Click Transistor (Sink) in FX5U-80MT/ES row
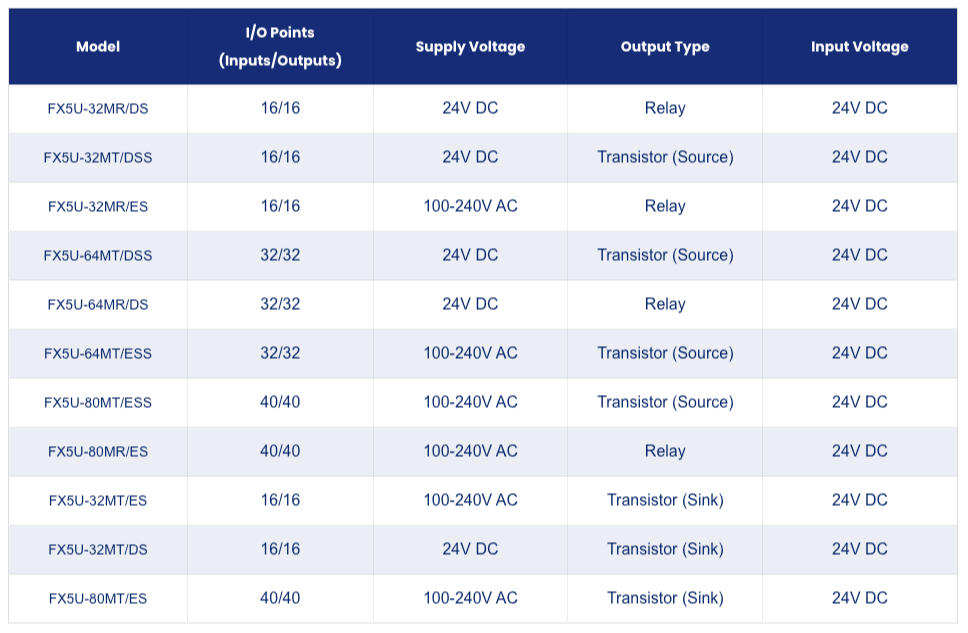This screenshot has height=633, width=968. 665,598
